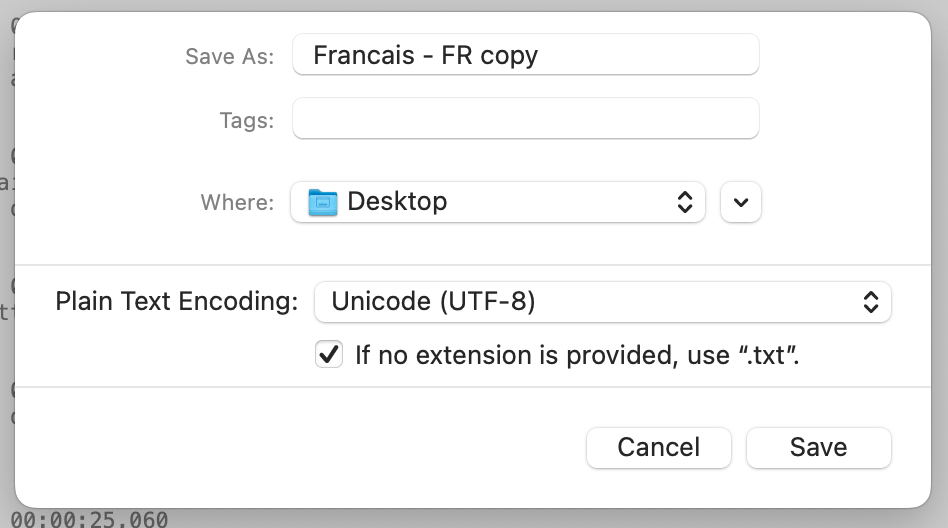Expand the full file browser chevron
Image resolution: width=948 pixels, height=528 pixels.
(x=740, y=202)
